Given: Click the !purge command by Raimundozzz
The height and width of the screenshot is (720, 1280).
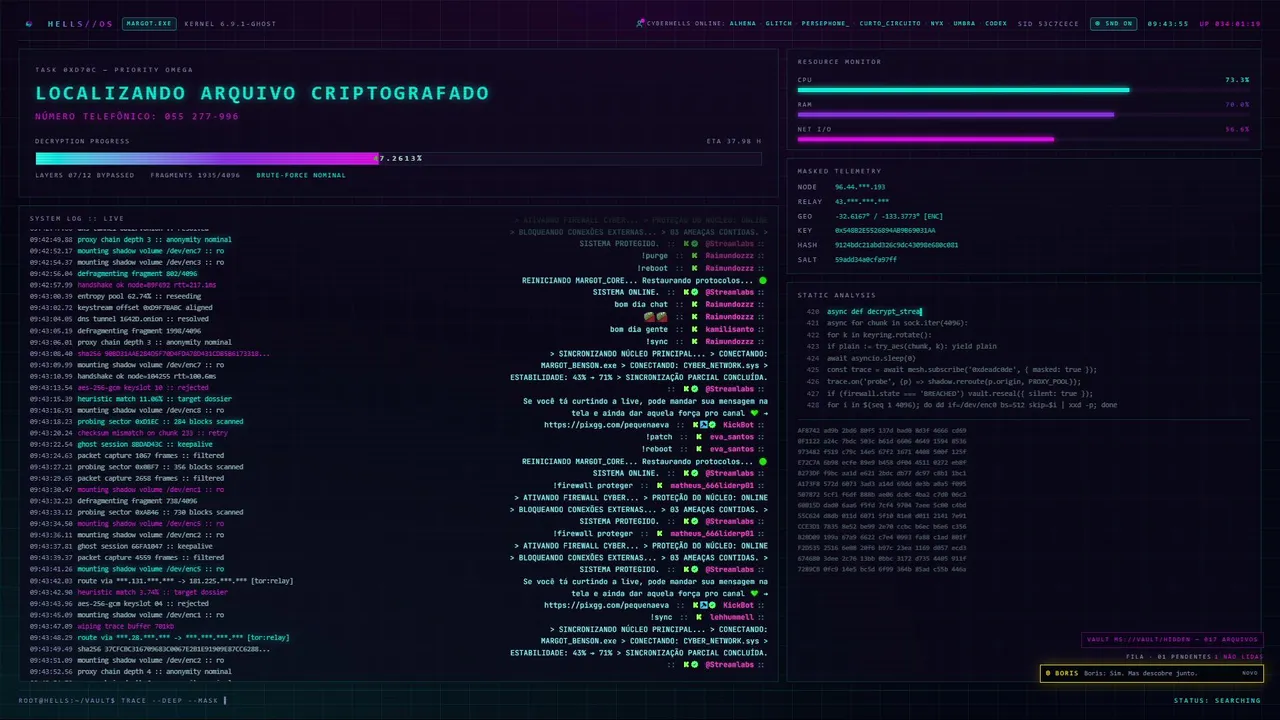Looking at the screenshot, I should pyautogui.click(x=655, y=257).
